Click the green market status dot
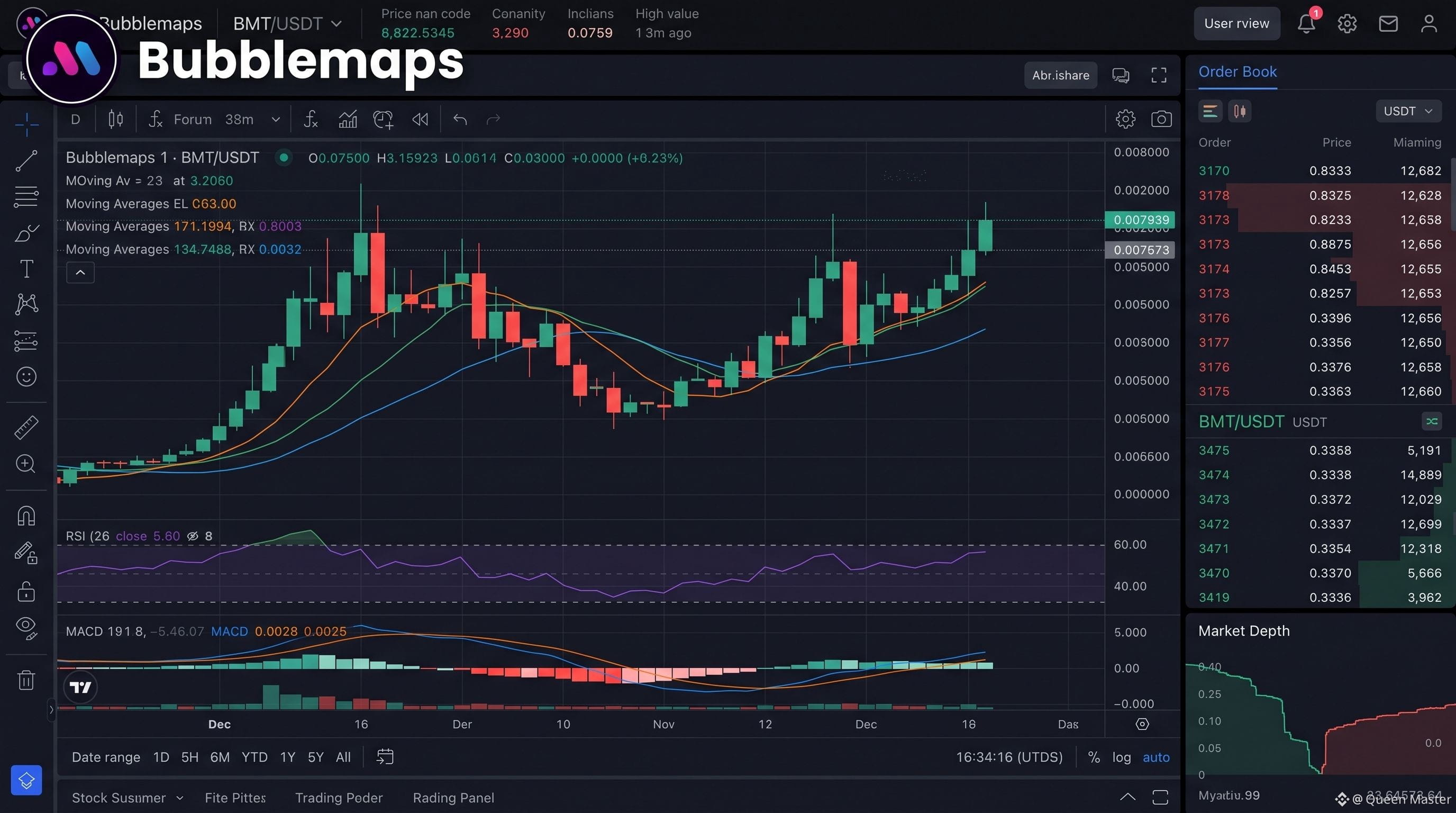The width and height of the screenshot is (1456, 813). 284,157
